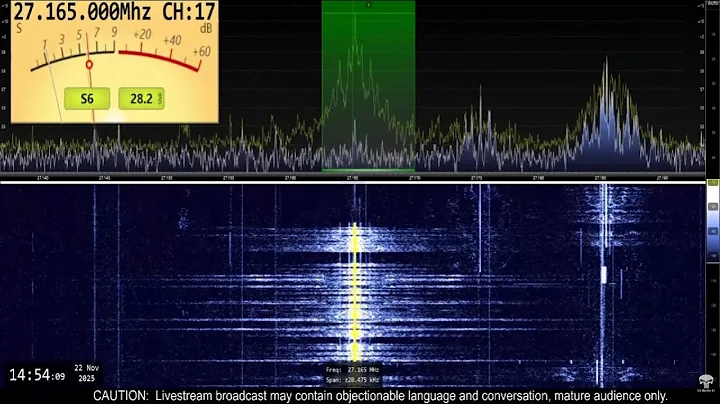Click the 27.175 signal spike in spectrum
Image resolution: width=720 pixels, height=404 pixels.
click(480, 124)
